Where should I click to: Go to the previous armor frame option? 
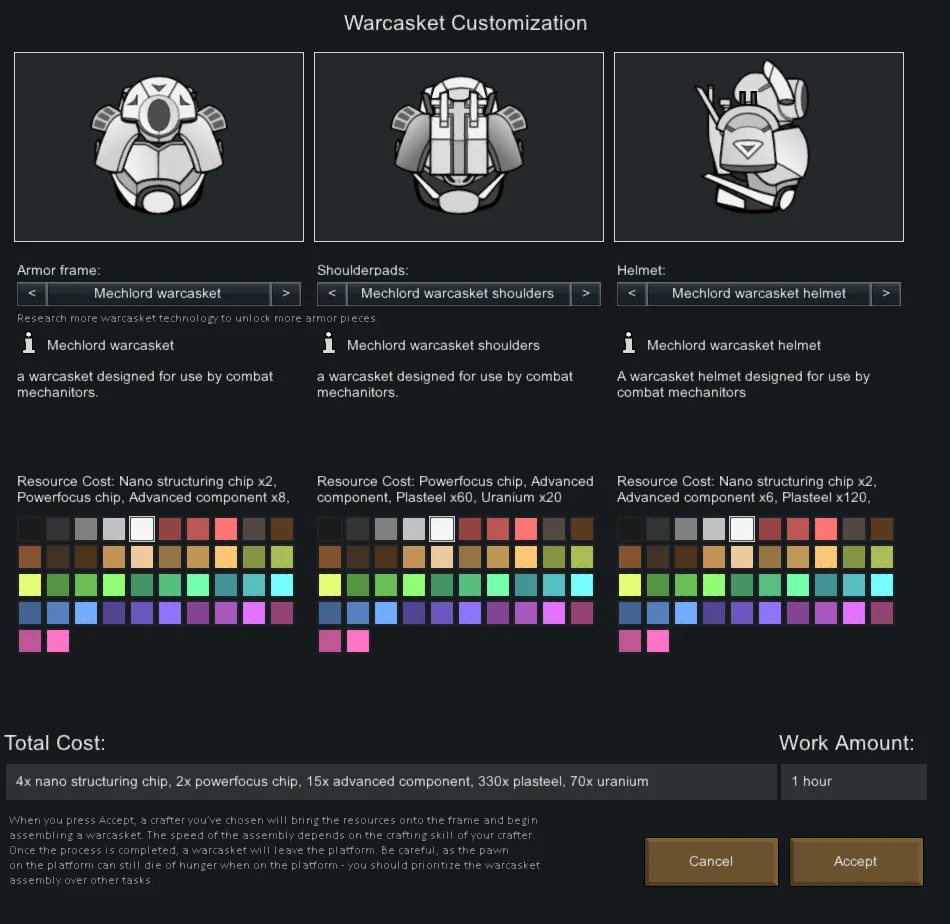pos(32,294)
